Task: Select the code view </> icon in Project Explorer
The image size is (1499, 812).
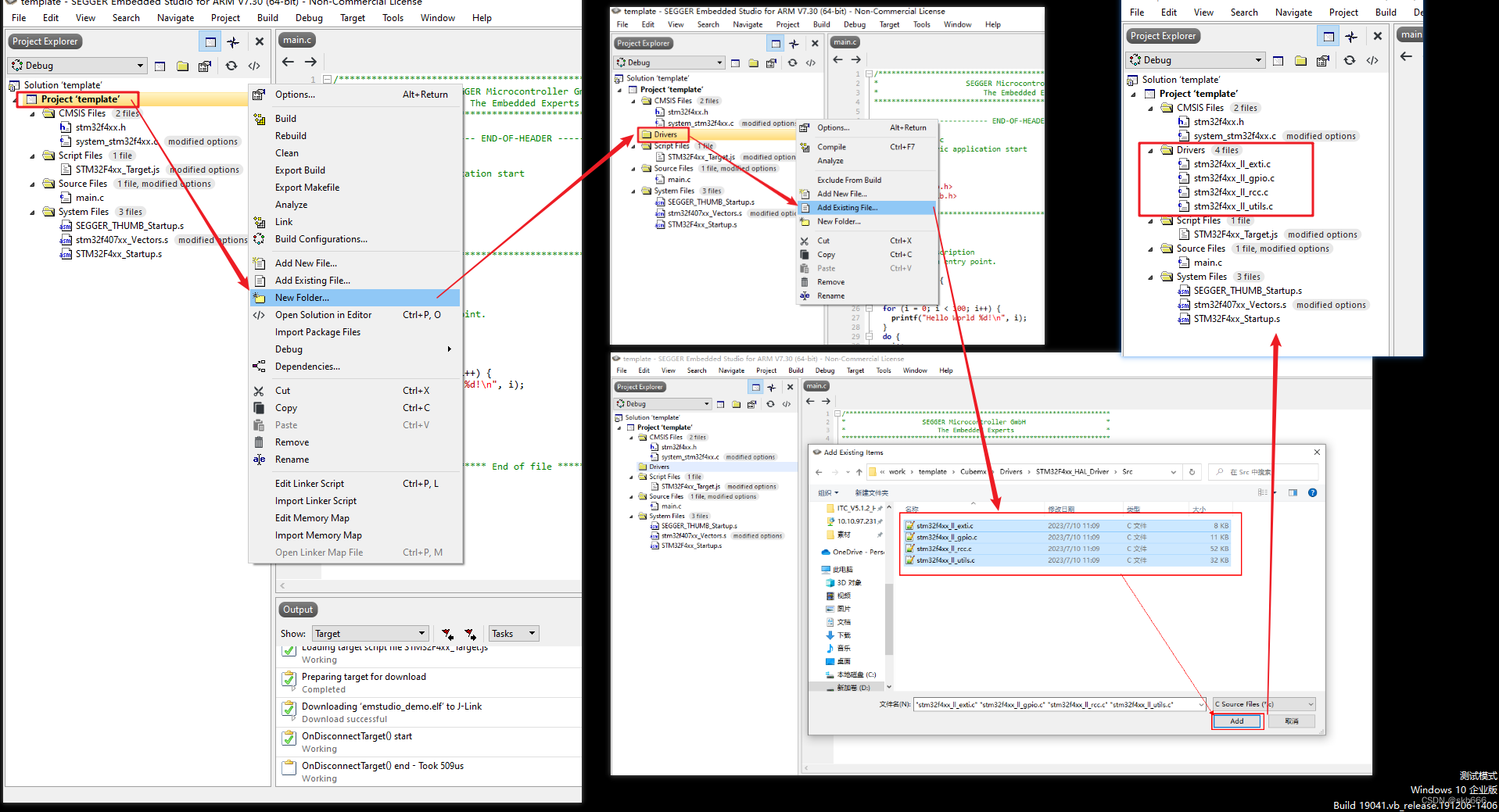Action: 255,66
